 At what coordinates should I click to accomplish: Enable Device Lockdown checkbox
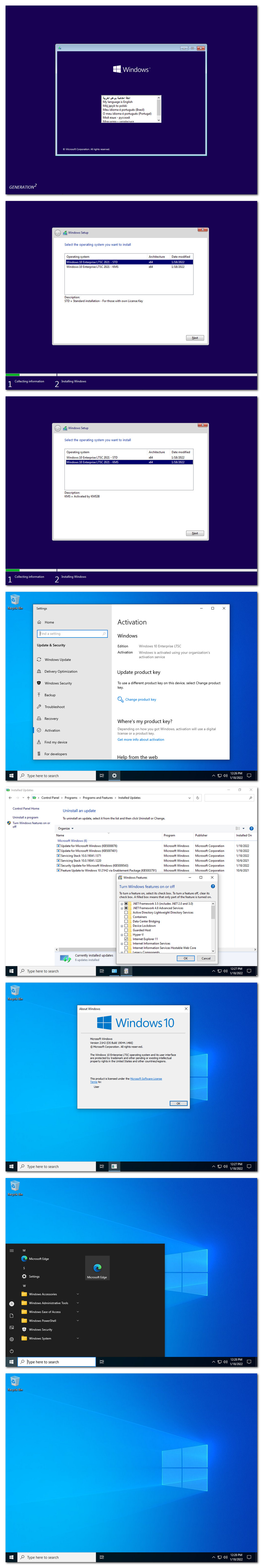click(126, 926)
